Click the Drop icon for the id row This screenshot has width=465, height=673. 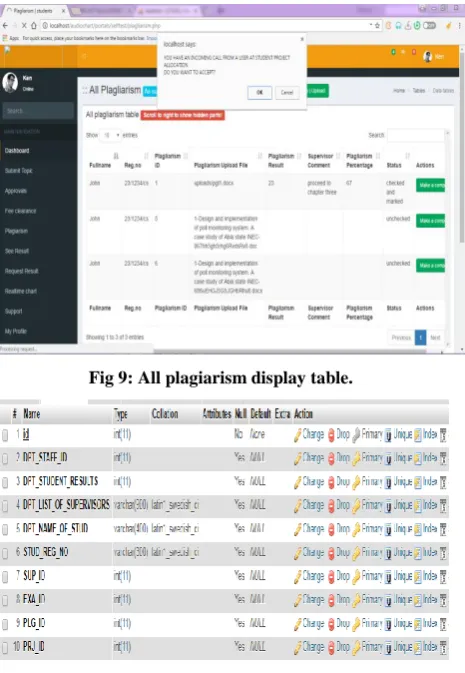tap(331, 435)
